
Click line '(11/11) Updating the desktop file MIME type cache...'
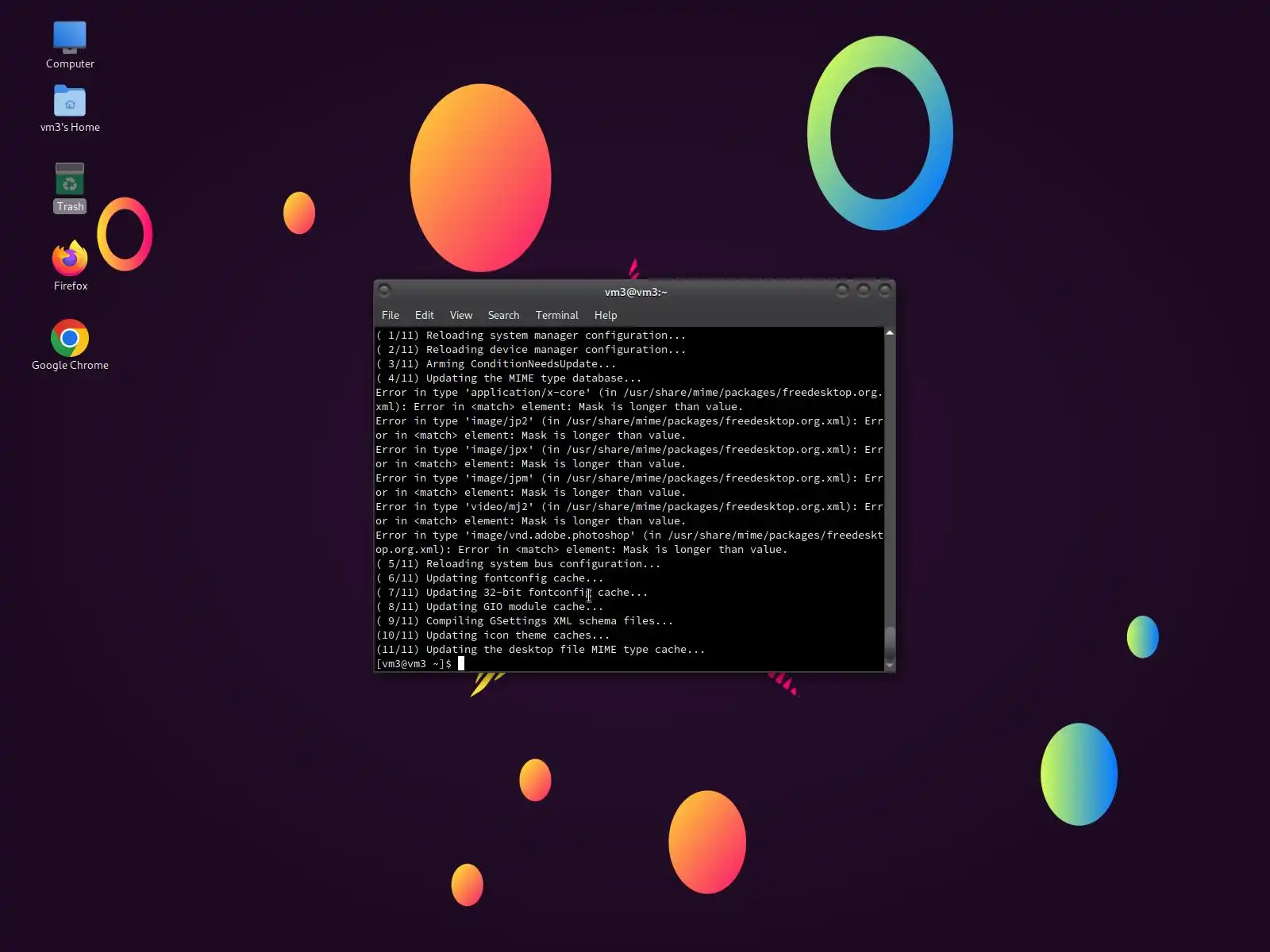coord(541,650)
